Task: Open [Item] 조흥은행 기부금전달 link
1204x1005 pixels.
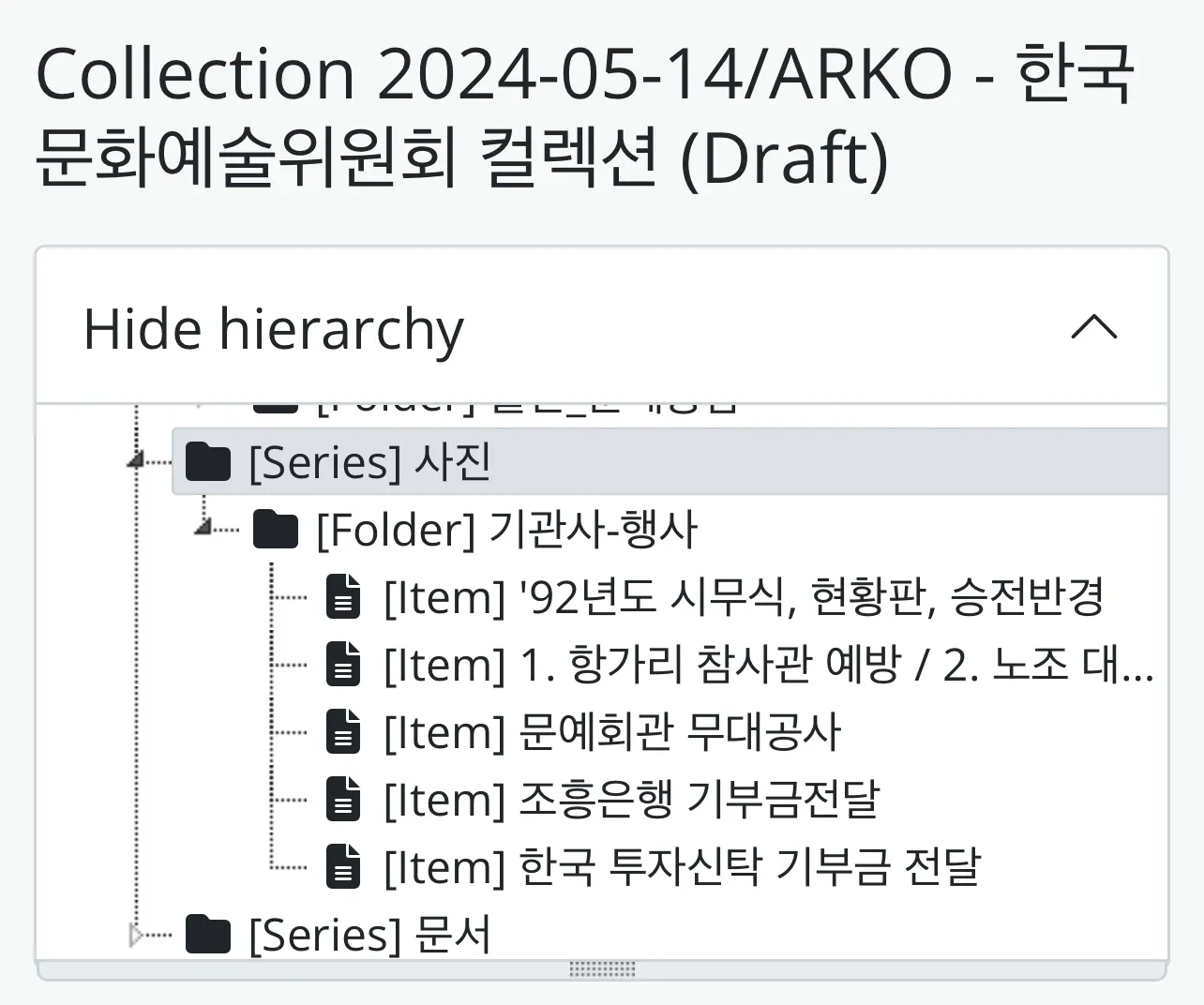Action: [631, 800]
